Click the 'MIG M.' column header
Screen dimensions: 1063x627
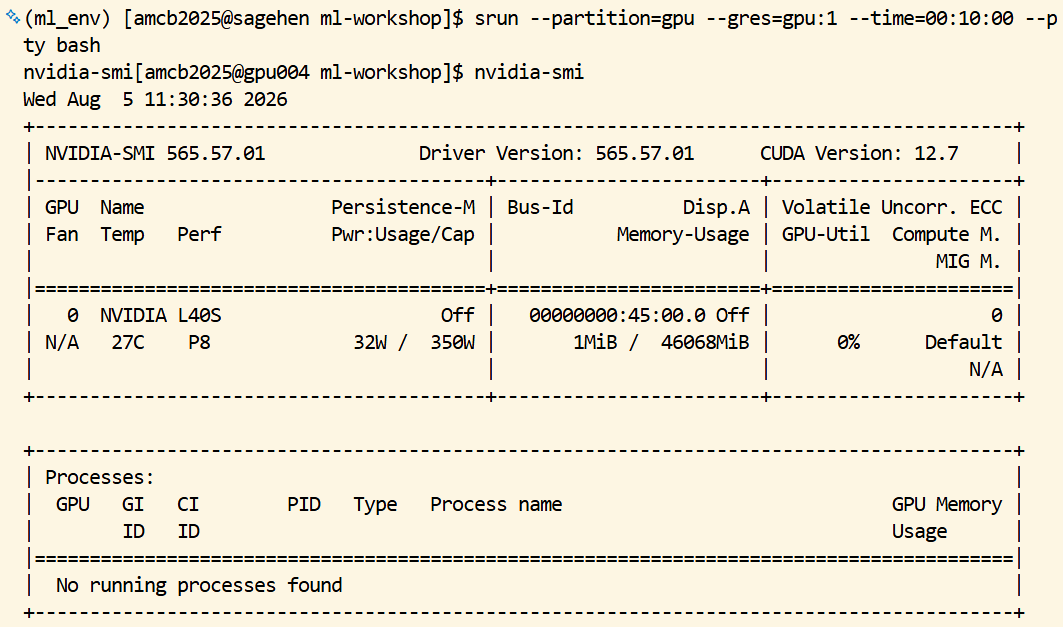click(968, 262)
